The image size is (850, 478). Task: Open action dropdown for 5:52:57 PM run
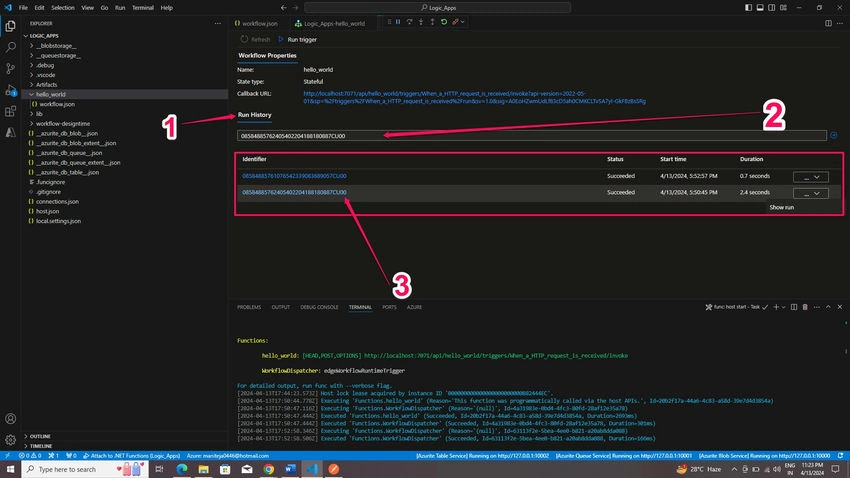pyautogui.click(x=811, y=177)
